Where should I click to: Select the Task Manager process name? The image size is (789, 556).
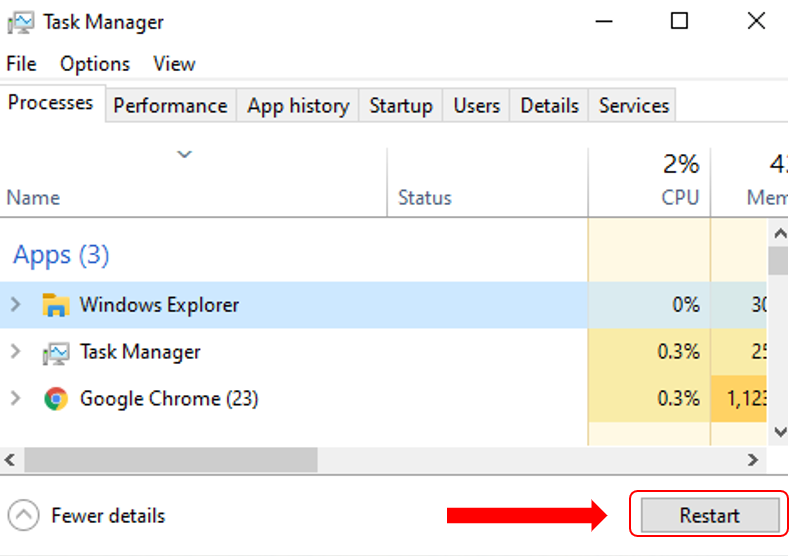click(x=140, y=352)
